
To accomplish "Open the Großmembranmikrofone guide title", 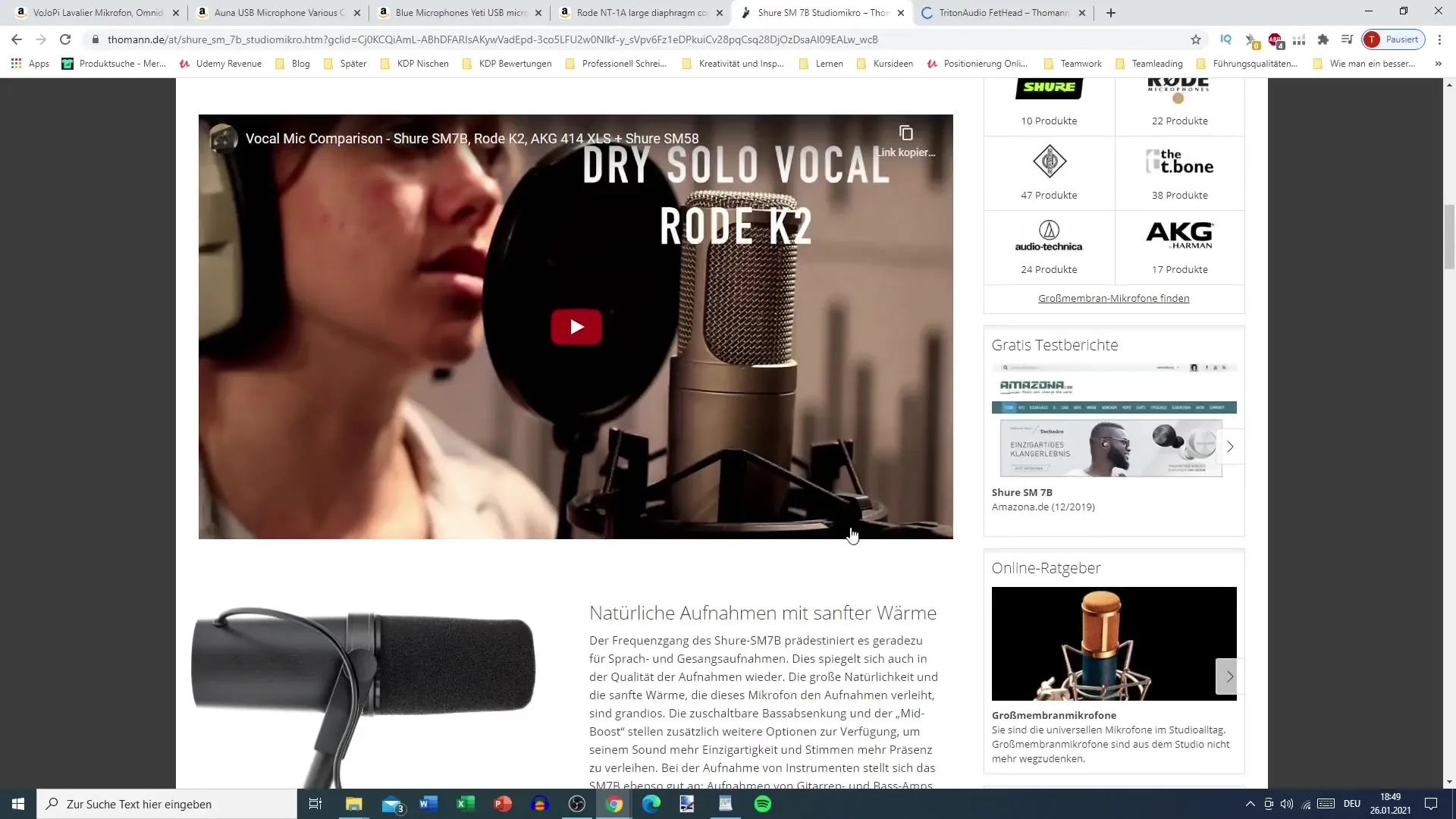I will (1053, 715).
